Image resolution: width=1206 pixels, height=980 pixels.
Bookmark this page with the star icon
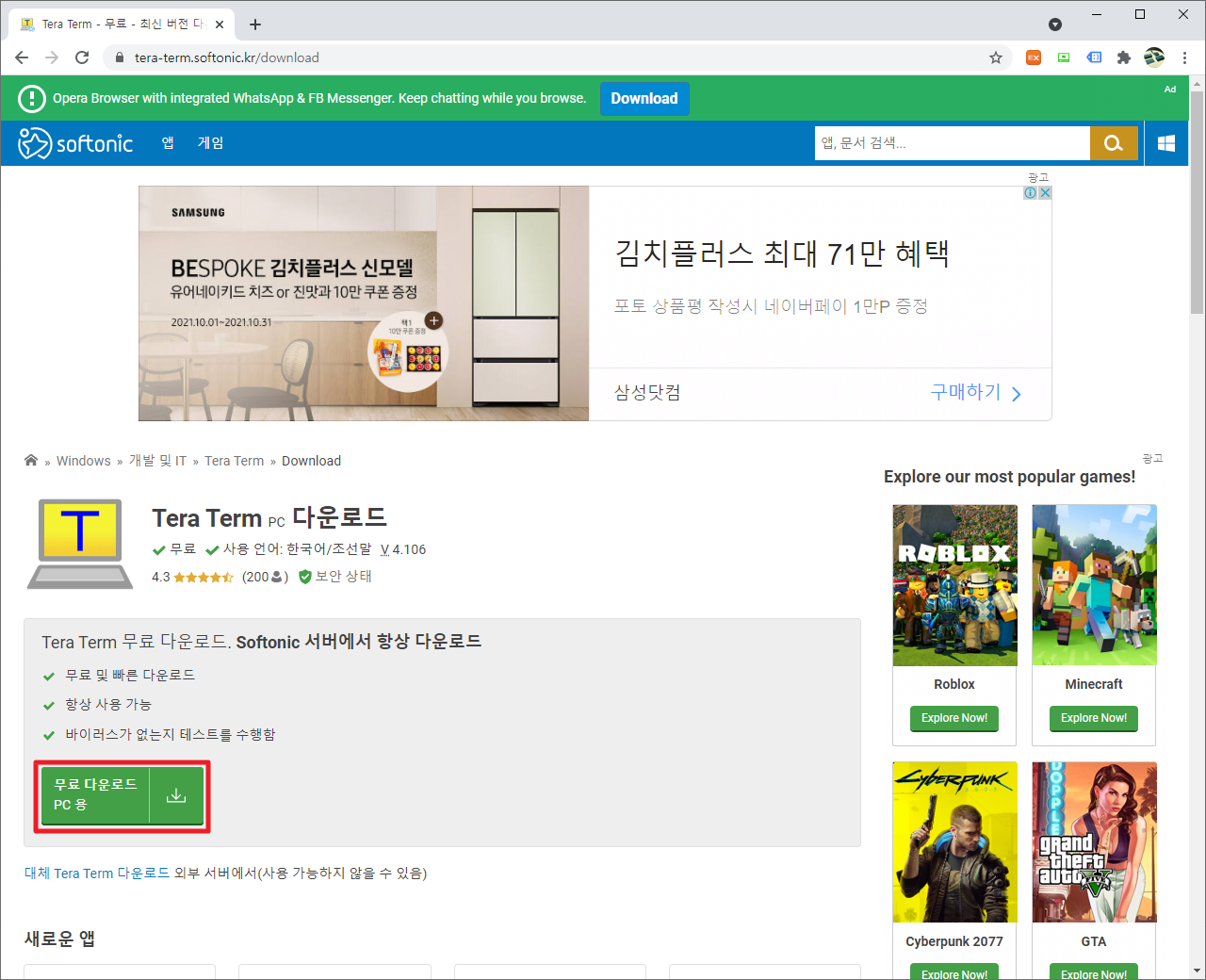pyautogui.click(x=996, y=57)
